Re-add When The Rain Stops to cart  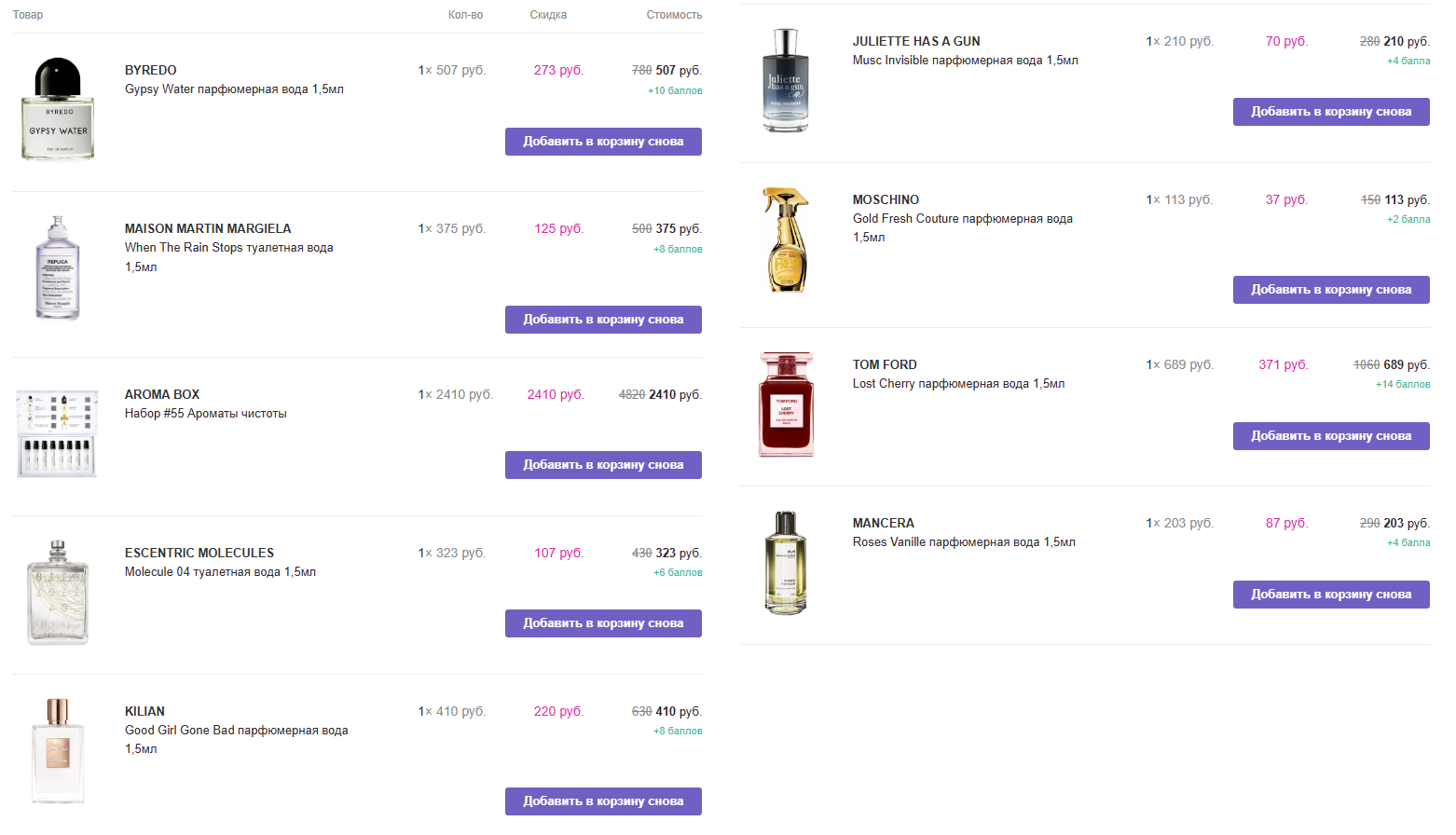[x=603, y=320]
